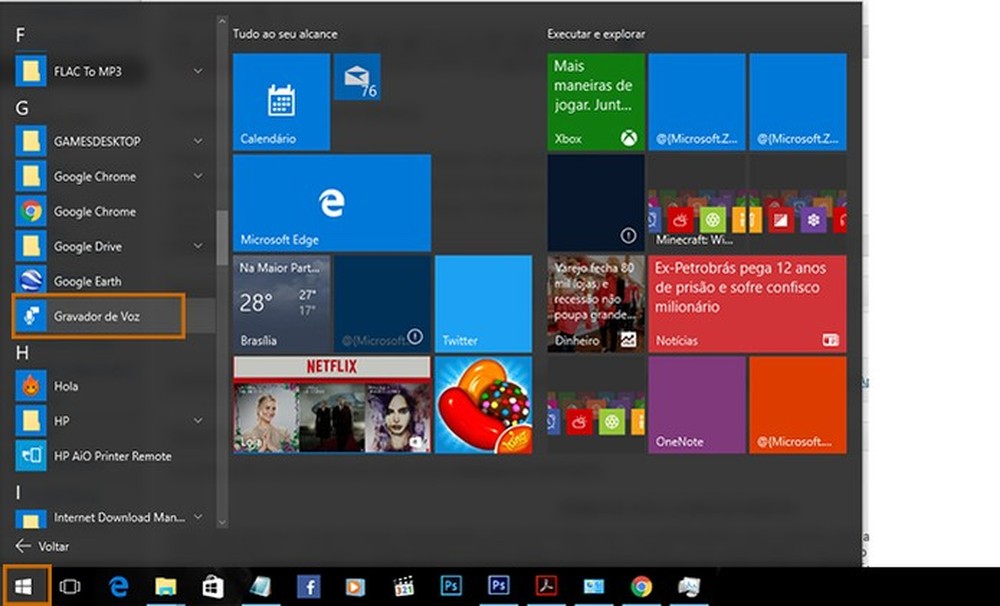Launch Google Earth from the apps list
Viewport: 1000px width, 606px height.
(85, 281)
